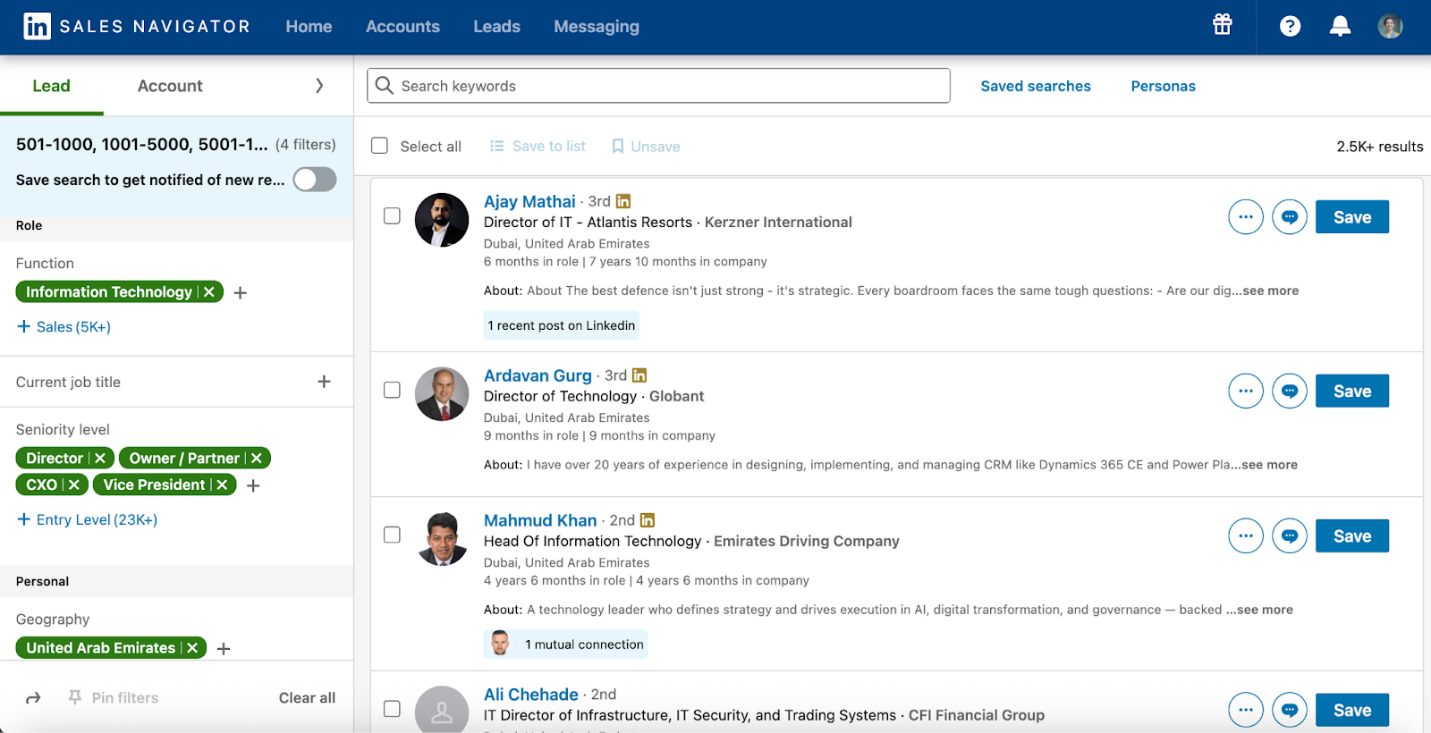Expand Mahmud Khan's About with see more
Viewport: 1431px width, 733px height.
1264,610
